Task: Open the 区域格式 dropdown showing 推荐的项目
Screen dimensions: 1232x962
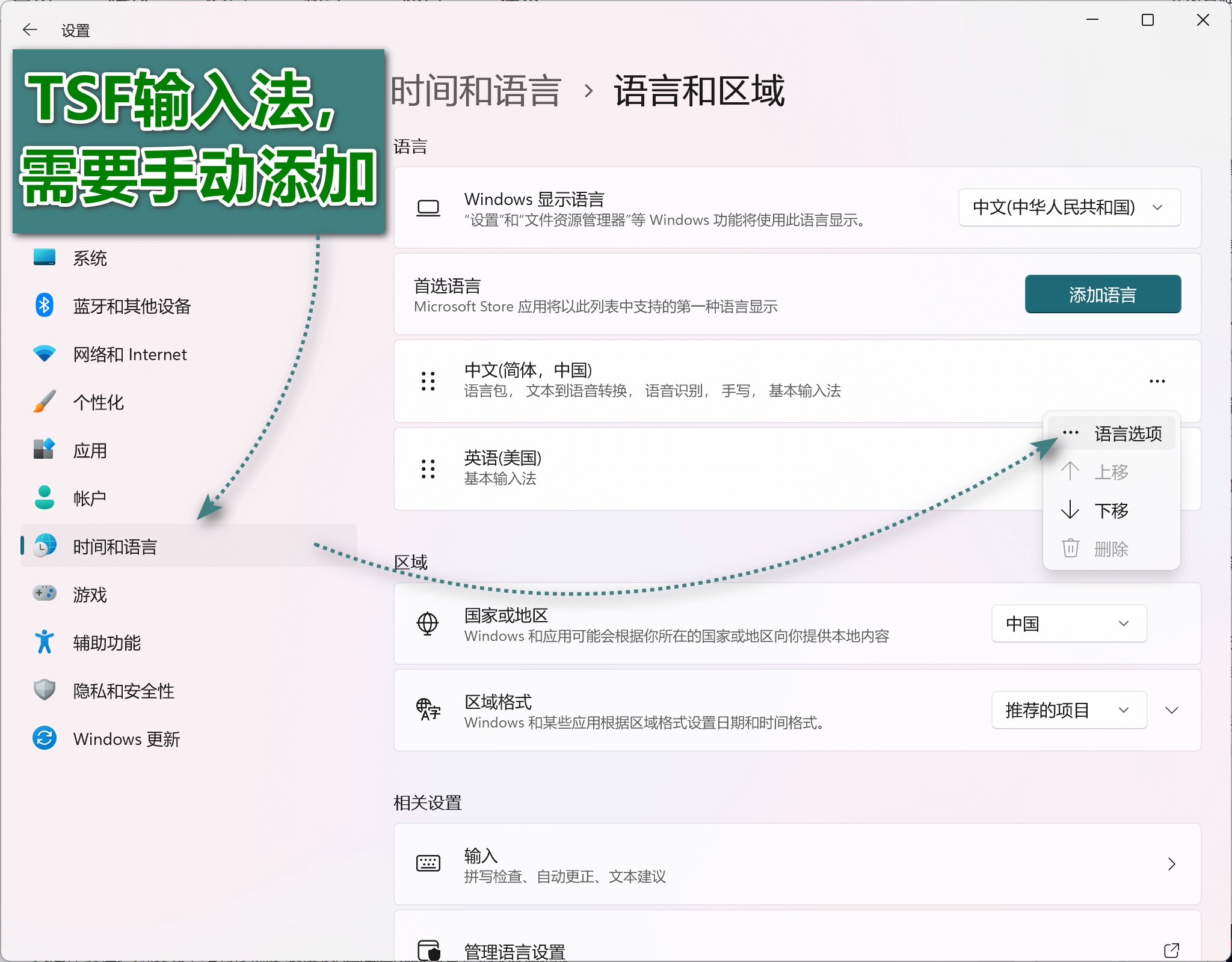Action: click(1070, 710)
